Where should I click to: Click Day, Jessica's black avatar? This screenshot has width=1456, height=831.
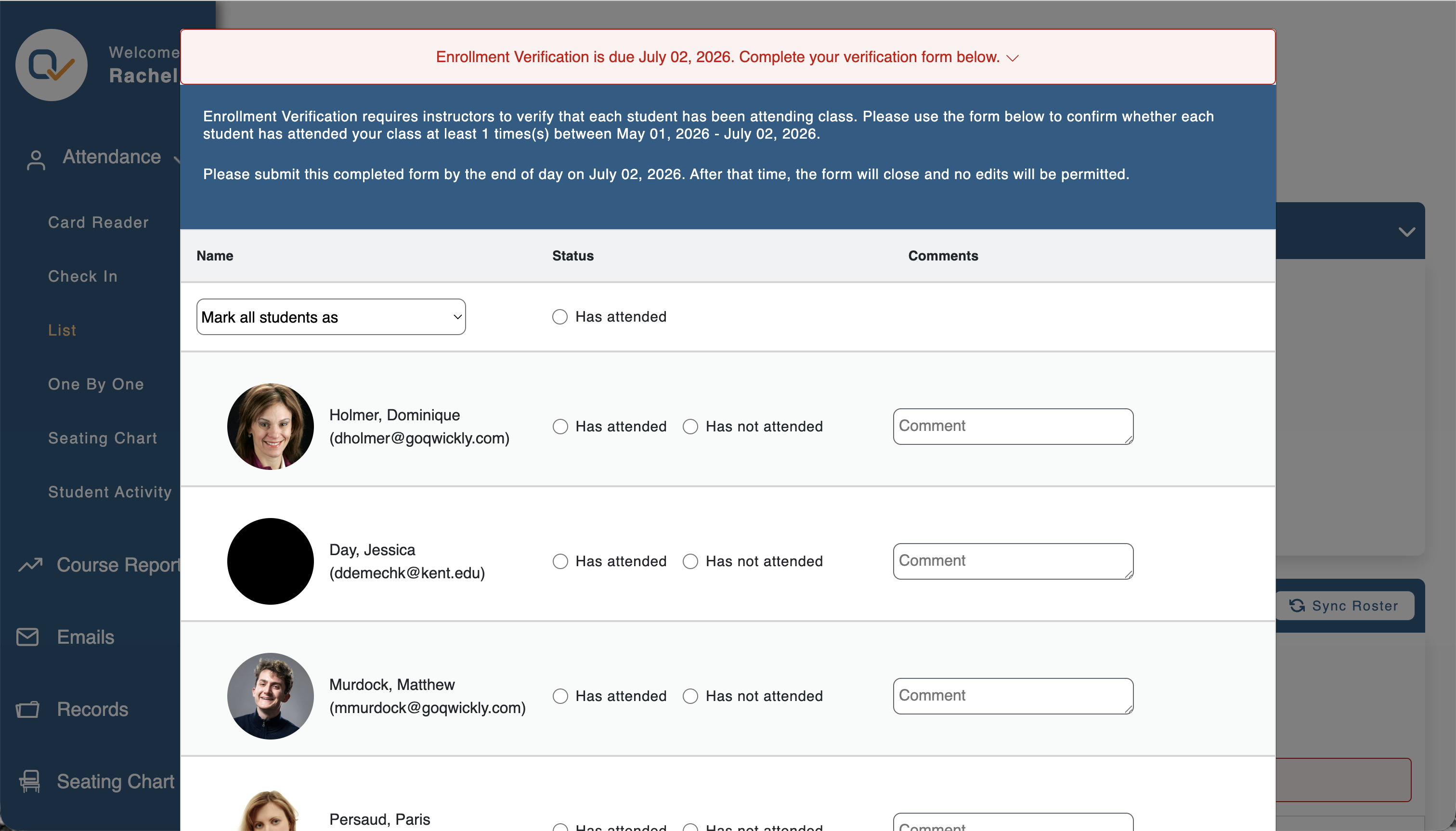click(x=271, y=561)
